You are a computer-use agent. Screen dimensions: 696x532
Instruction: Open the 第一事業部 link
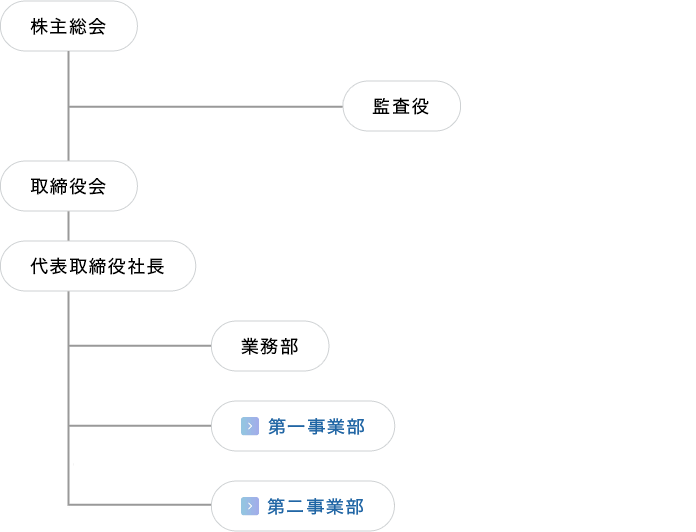[316, 426]
